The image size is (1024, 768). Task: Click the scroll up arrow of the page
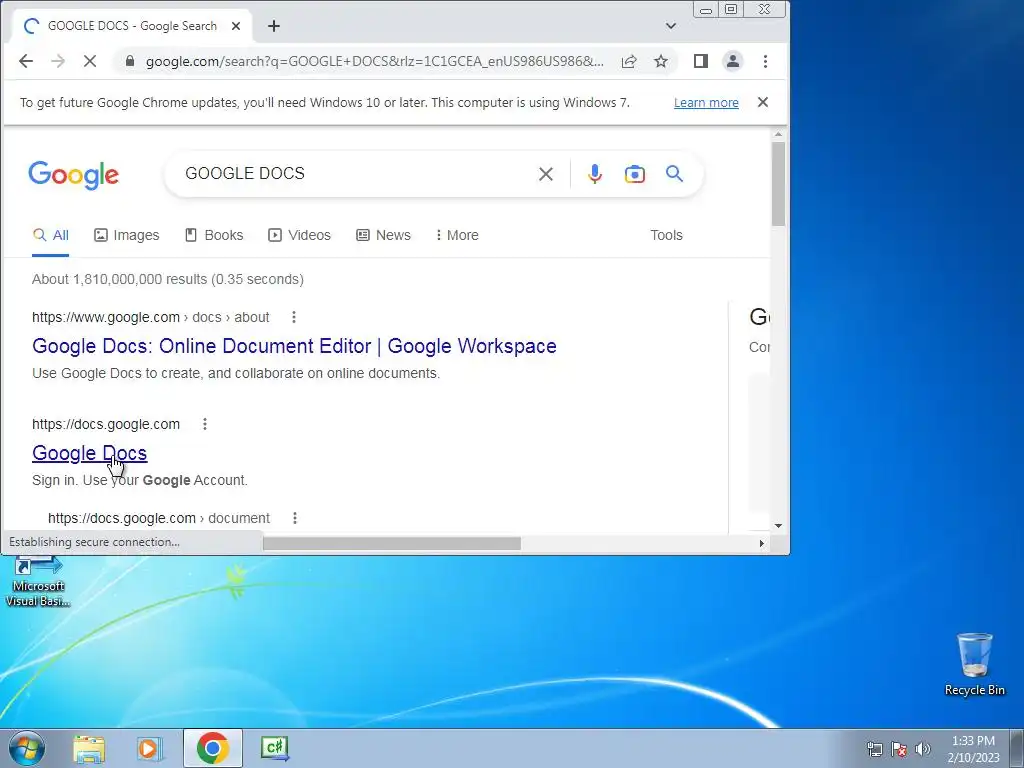[778, 135]
